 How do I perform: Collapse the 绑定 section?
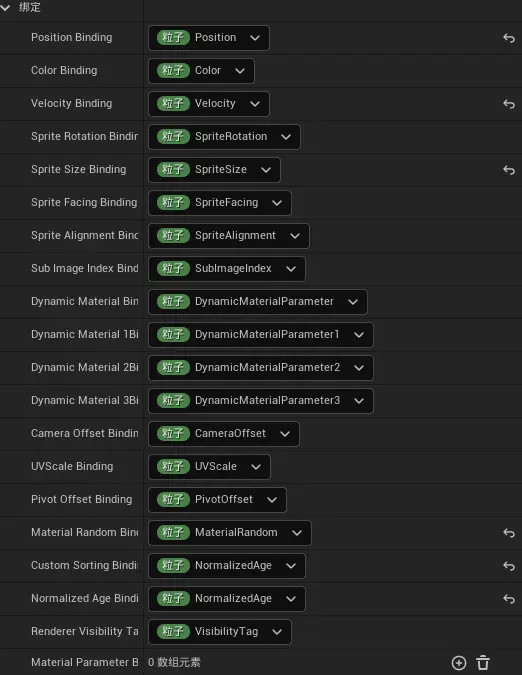pyautogui.click(x=6, y=7)
